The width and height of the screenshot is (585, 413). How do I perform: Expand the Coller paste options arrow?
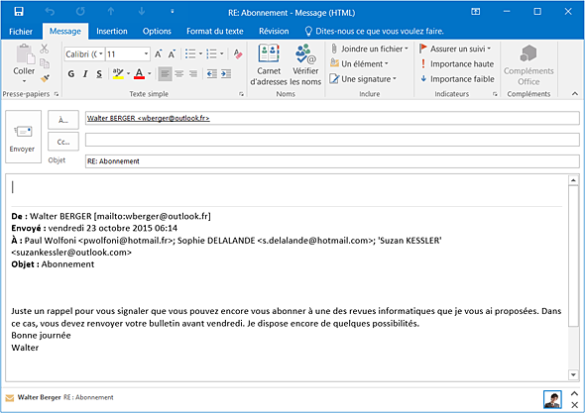pos(24,81)
